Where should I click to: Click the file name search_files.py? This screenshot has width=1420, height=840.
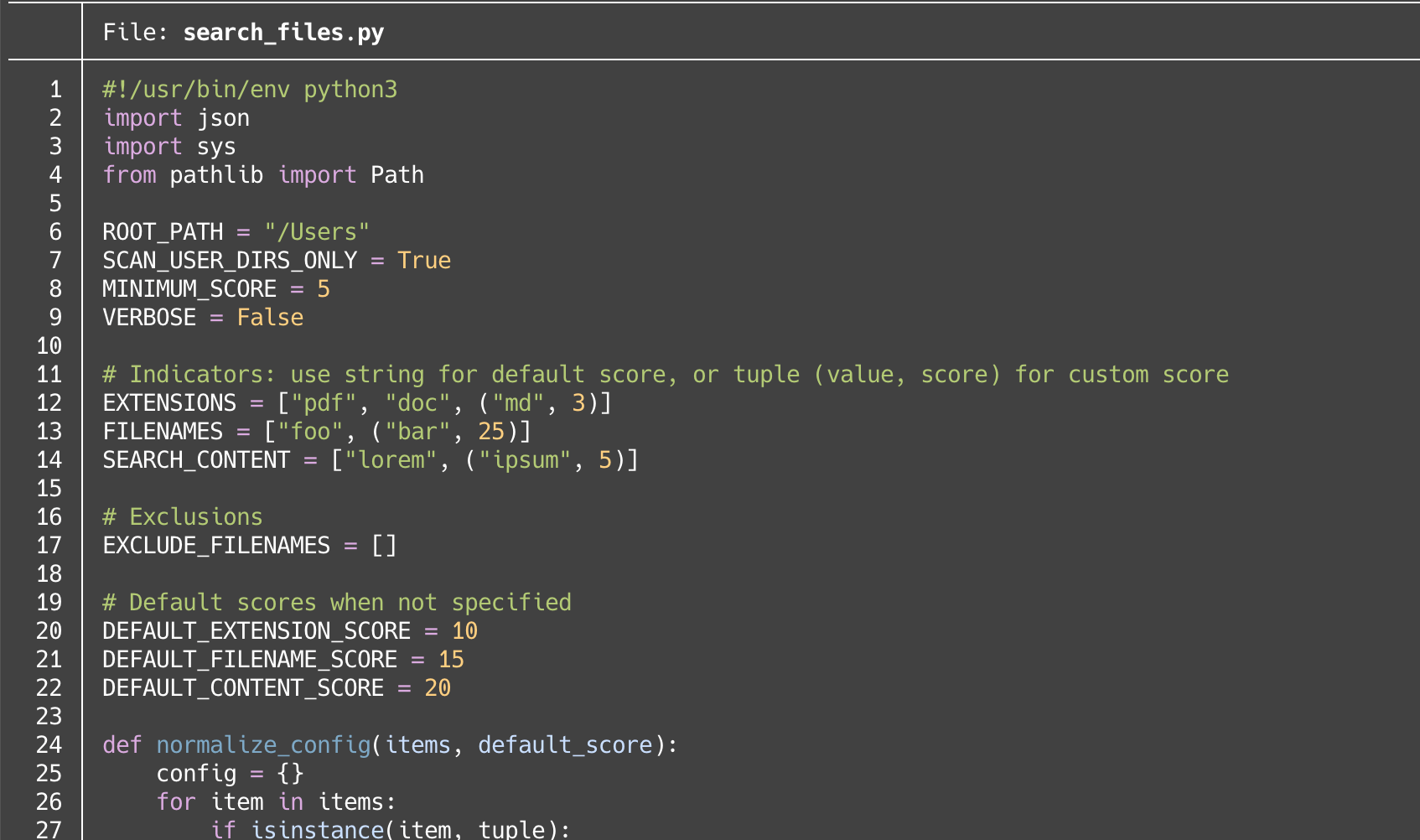283,33
